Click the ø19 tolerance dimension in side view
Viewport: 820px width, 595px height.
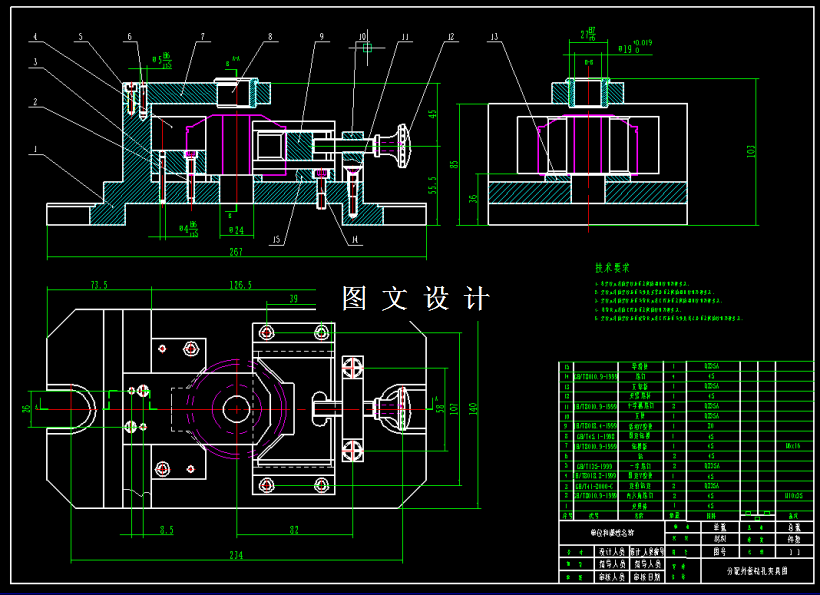point(635,47)
